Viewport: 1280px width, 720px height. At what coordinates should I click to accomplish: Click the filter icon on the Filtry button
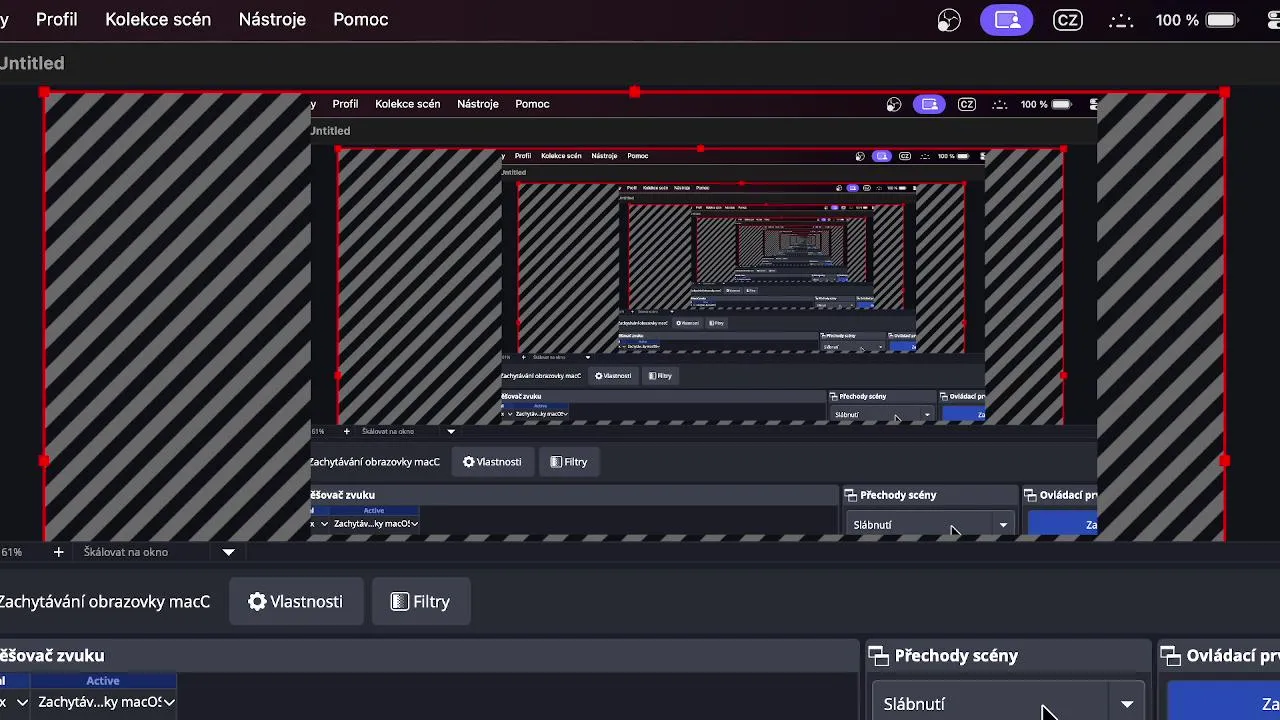point(400,602)
